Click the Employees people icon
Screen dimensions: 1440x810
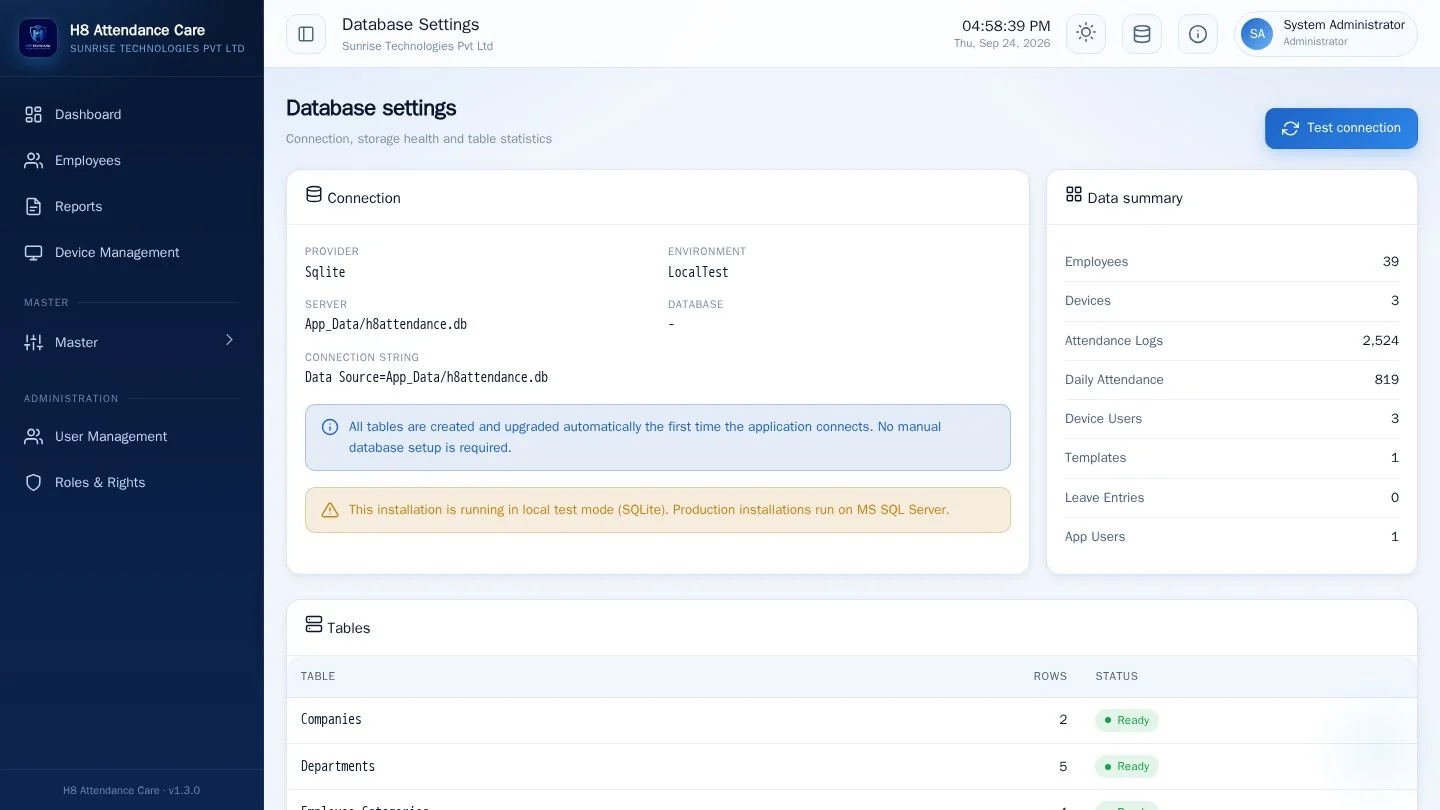[34, 160]
